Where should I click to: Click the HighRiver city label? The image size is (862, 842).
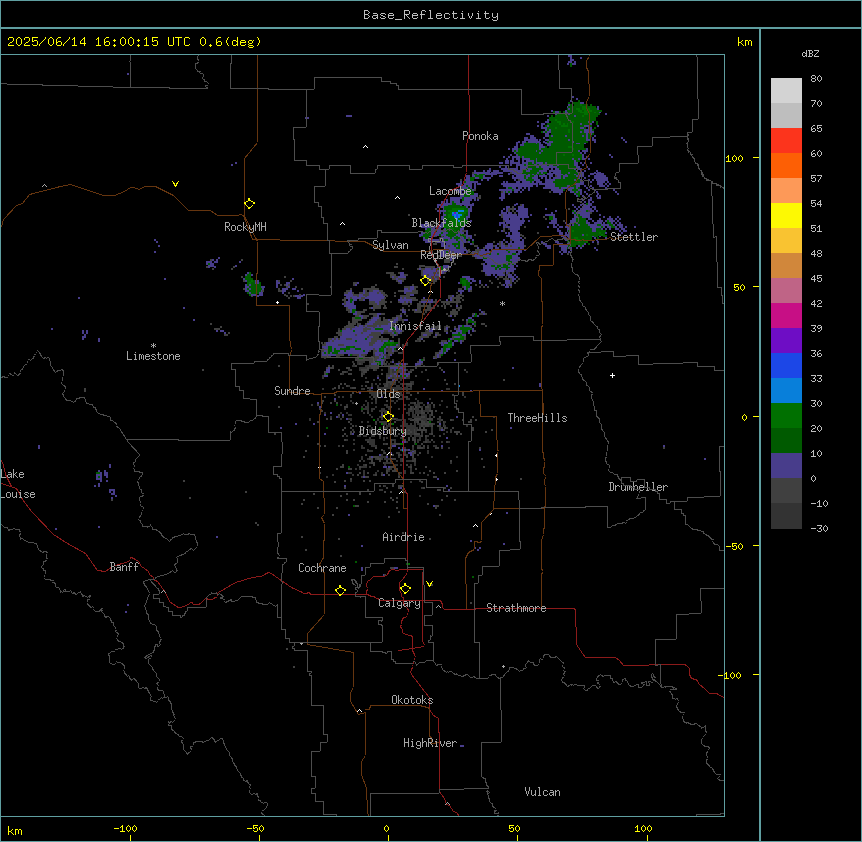(430, 743)
